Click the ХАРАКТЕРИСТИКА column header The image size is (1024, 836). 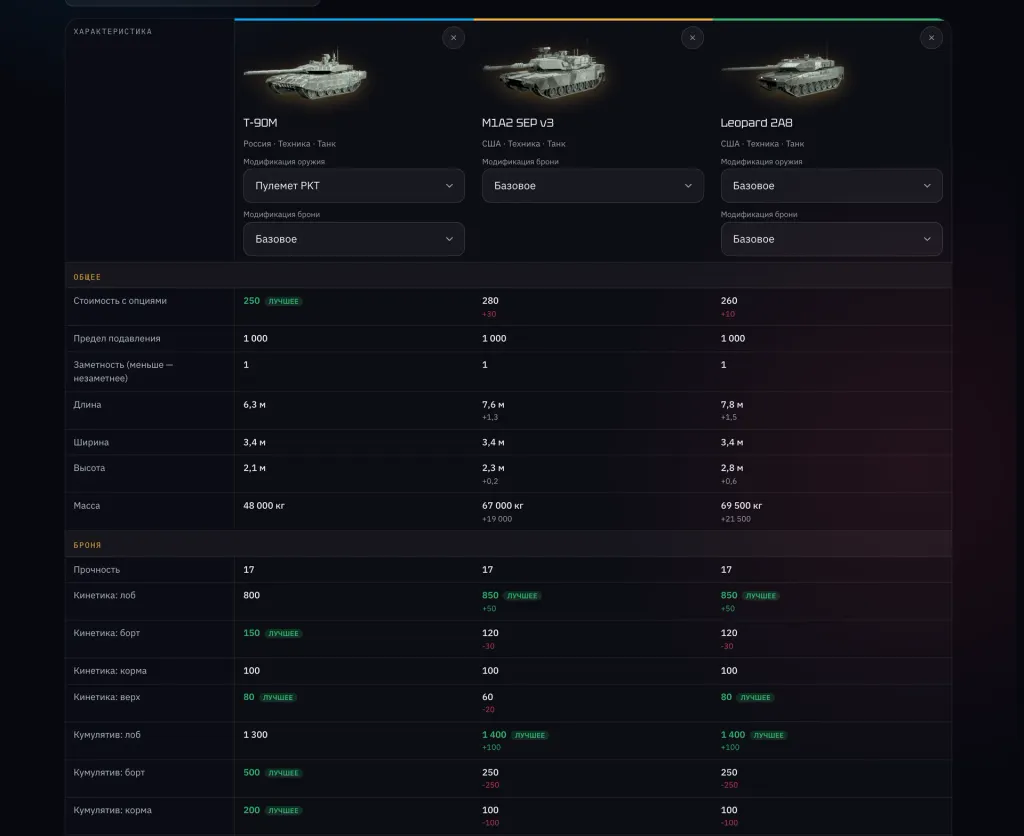pos(112,31)
